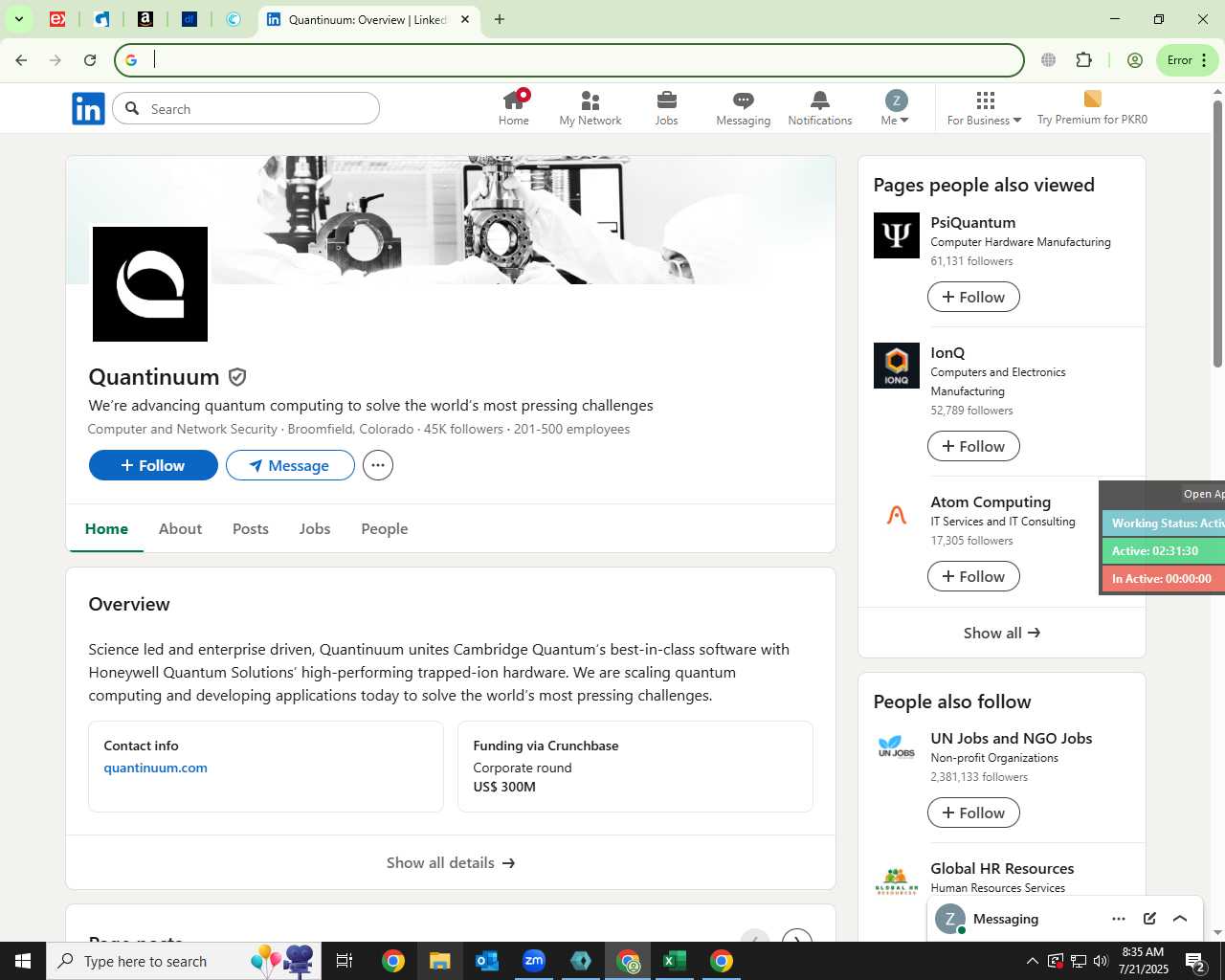Open Jobs briefcase icon in navbar
Viewport: 1225px width, 980px height.
667,107
